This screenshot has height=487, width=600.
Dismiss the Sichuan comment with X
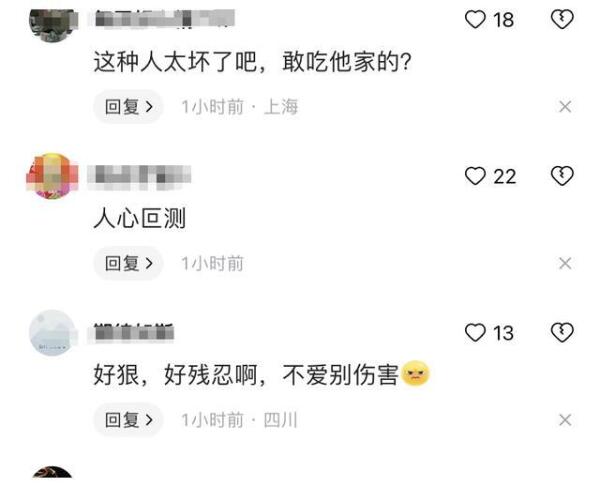(x=565, y=420)
